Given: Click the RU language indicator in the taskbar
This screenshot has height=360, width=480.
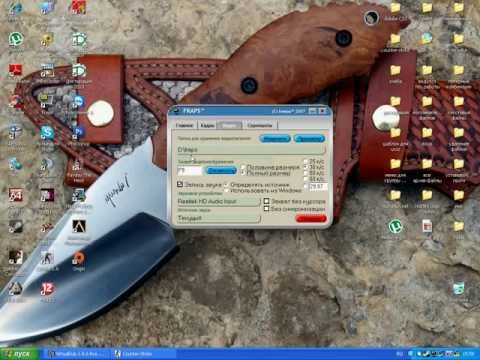Looking at the screenshot, I should click(400, 354).
